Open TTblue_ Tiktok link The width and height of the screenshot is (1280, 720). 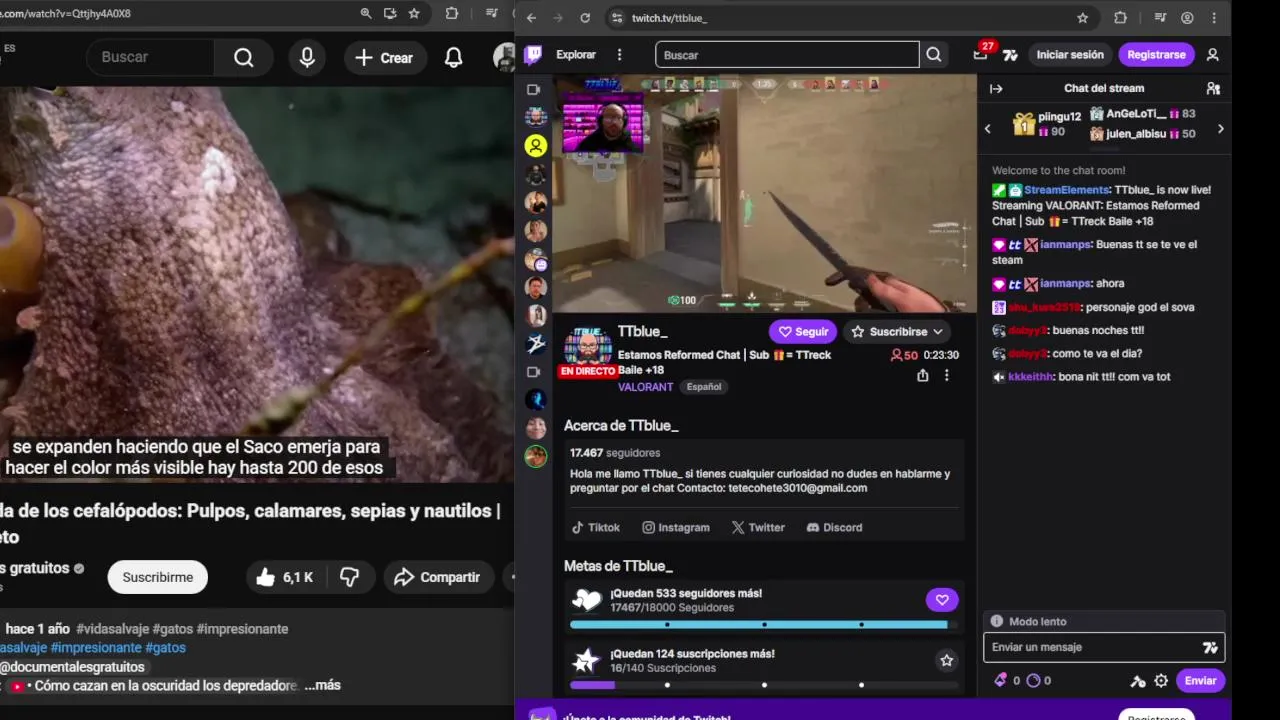pos(596,527)
